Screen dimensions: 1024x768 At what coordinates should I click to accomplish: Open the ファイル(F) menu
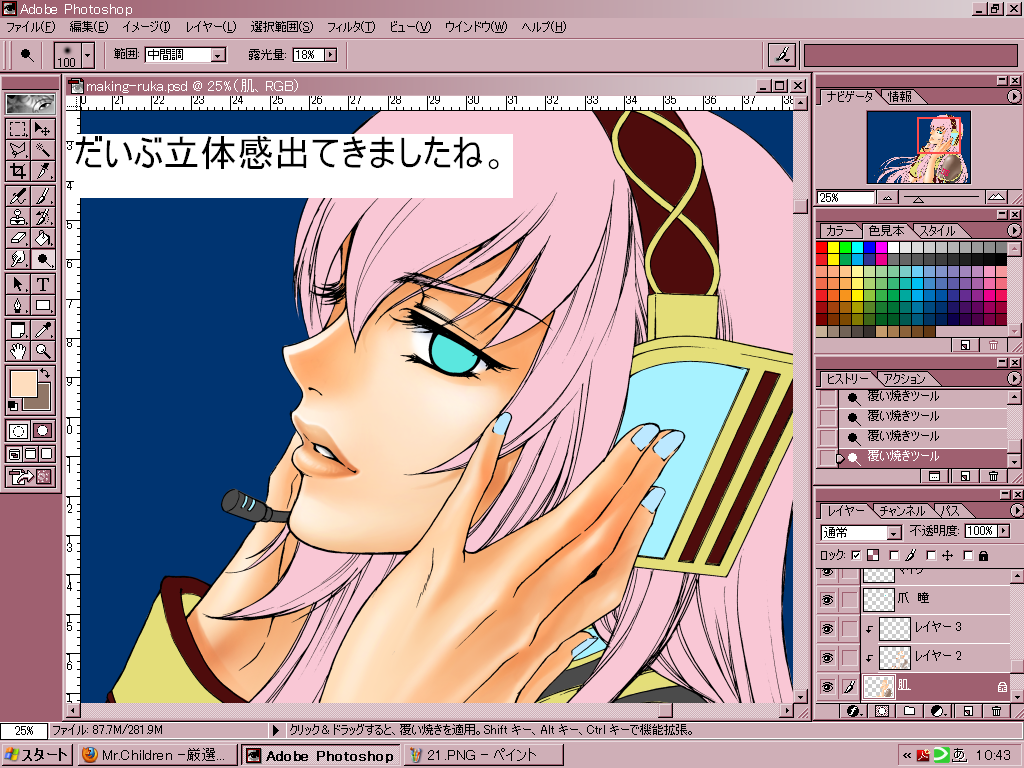[30, 27]
